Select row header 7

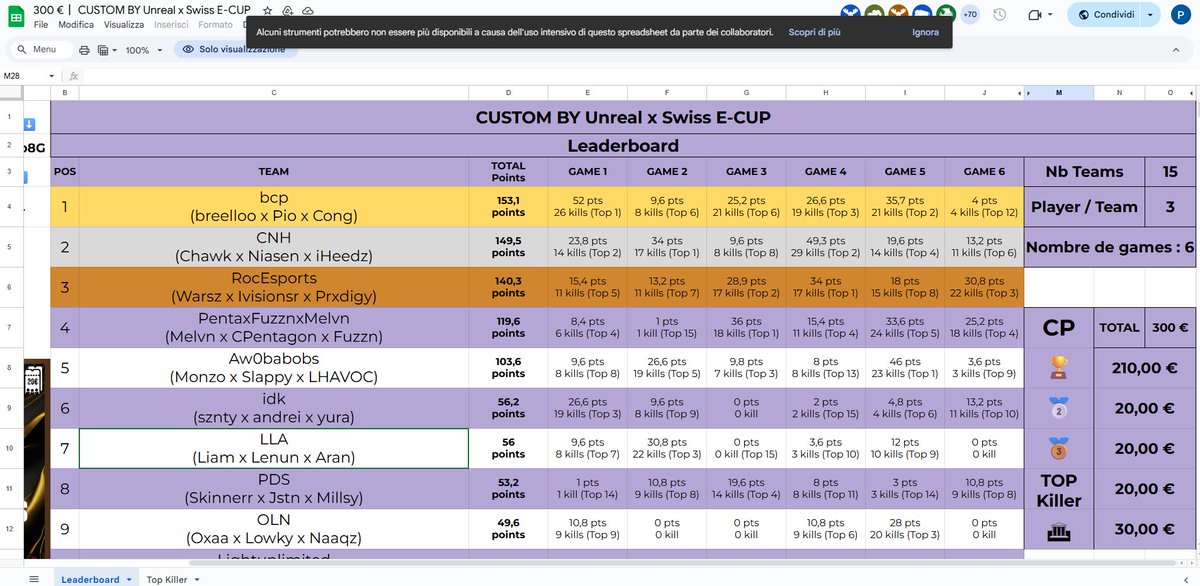[x=8, y=327]
